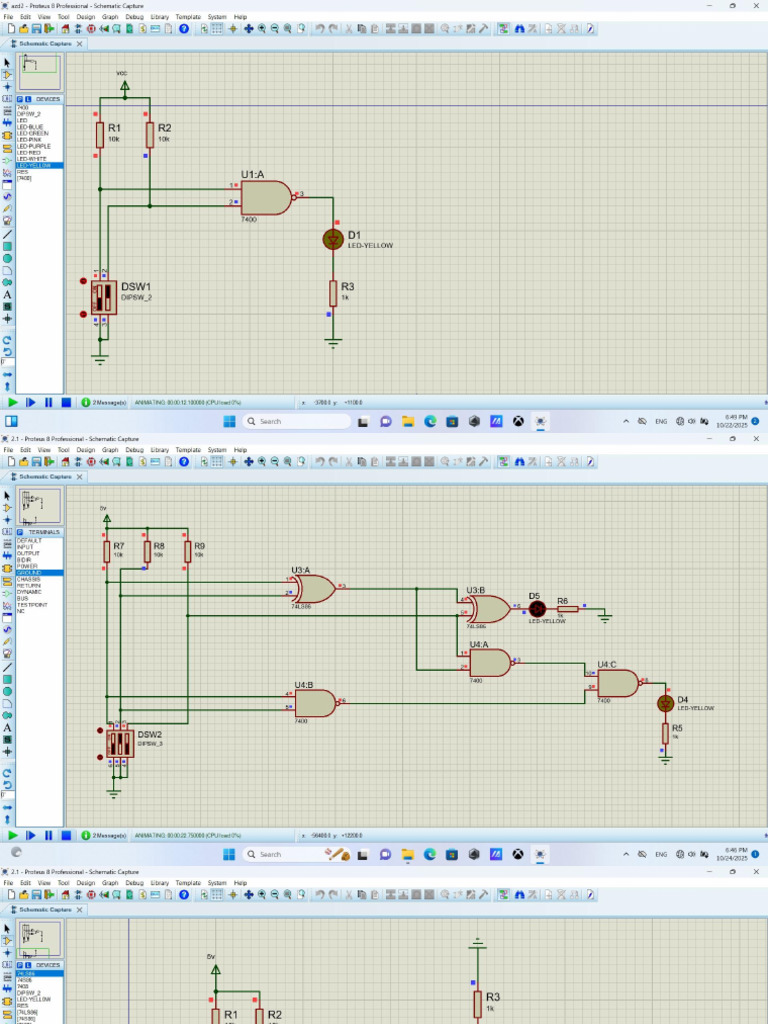Choose Component mode tool in asd2 window sidebar
This screenshot has height=1024, width=768.
[x=7, y=75]
